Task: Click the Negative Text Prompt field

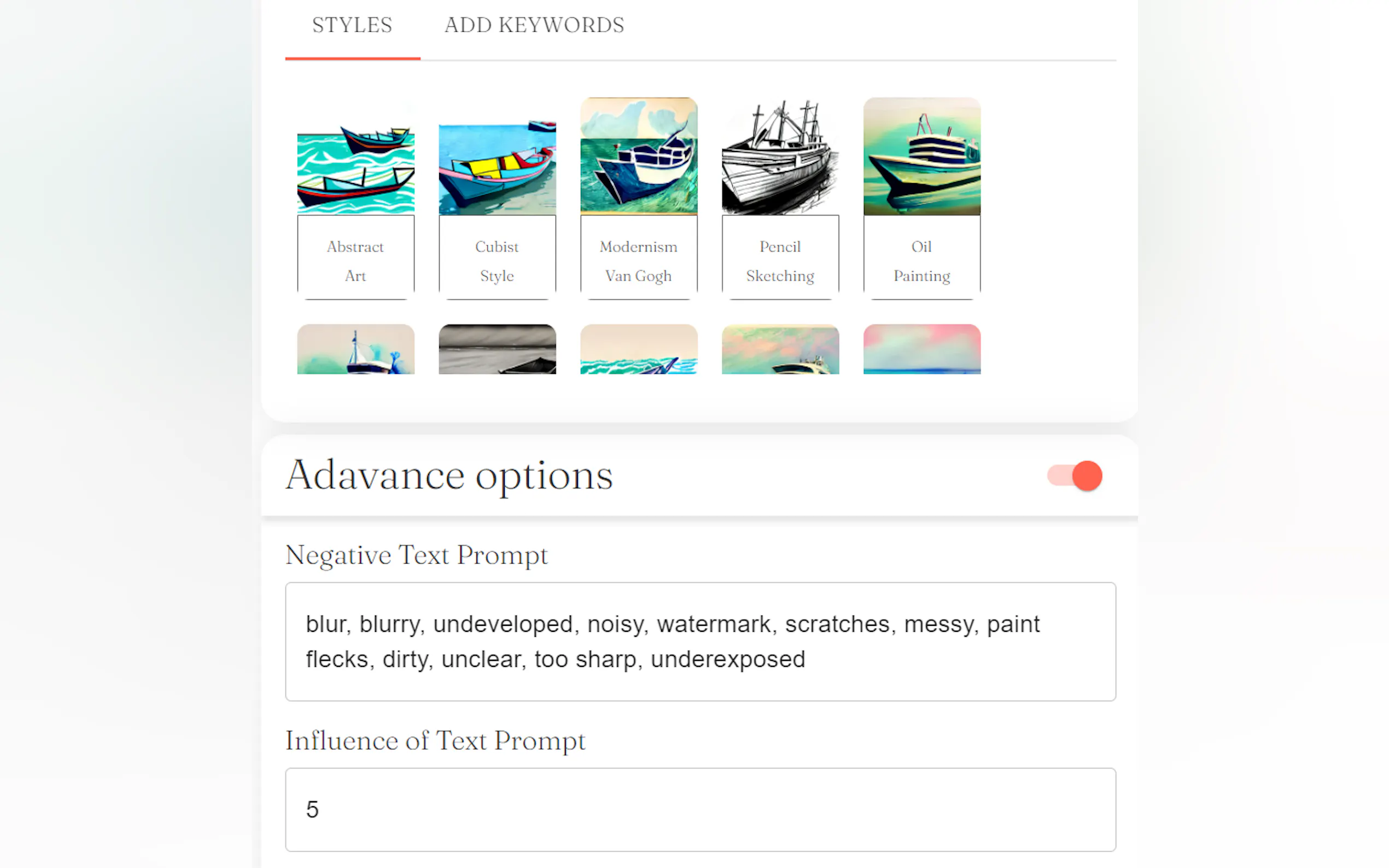Action: (700, 641)
